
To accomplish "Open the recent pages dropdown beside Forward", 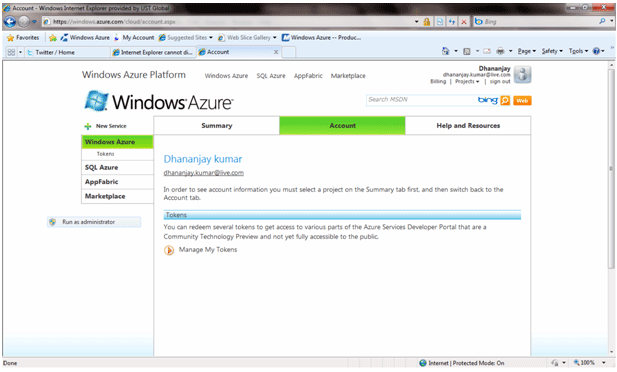I will 34,22.
